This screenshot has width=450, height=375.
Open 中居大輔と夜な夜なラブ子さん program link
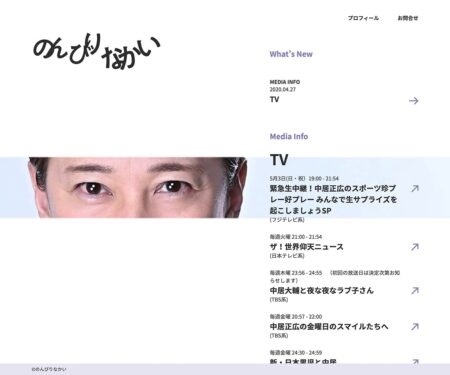coord(322,290)
